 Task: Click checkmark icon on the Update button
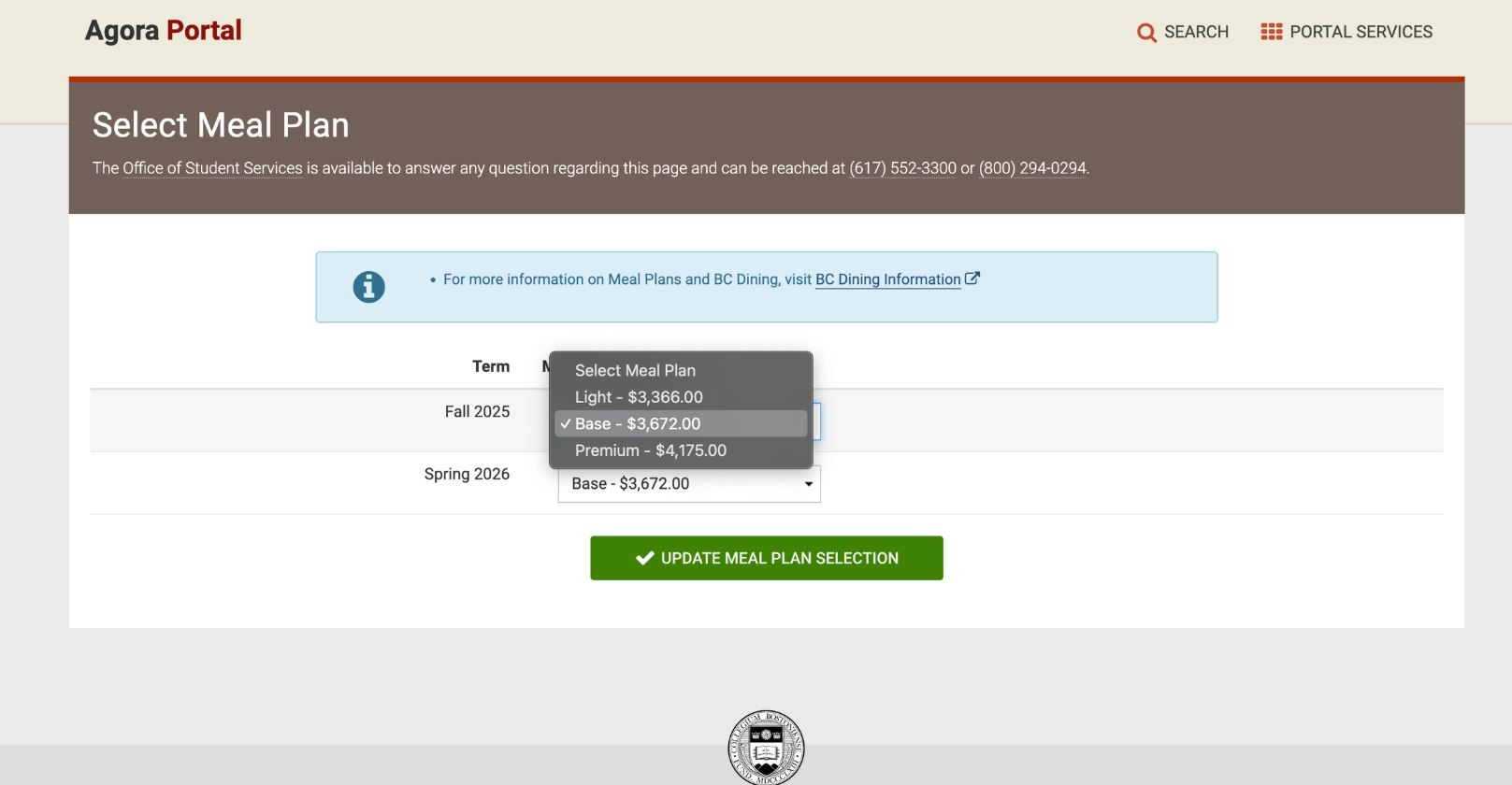point(644,558)
